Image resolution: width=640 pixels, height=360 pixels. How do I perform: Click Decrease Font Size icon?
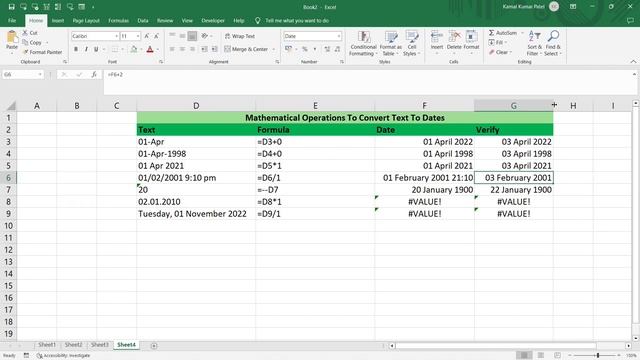[156, 36]
